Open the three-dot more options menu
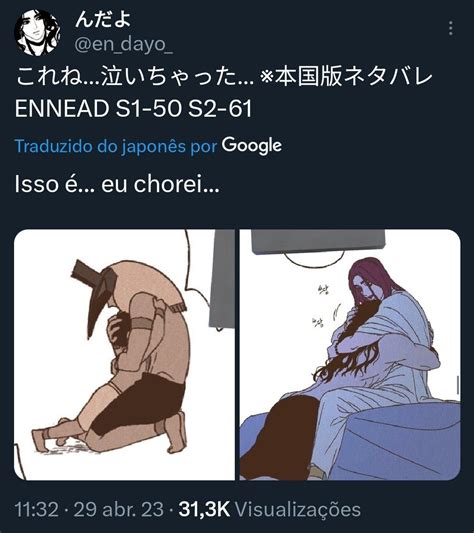 (x=451, y=28)
